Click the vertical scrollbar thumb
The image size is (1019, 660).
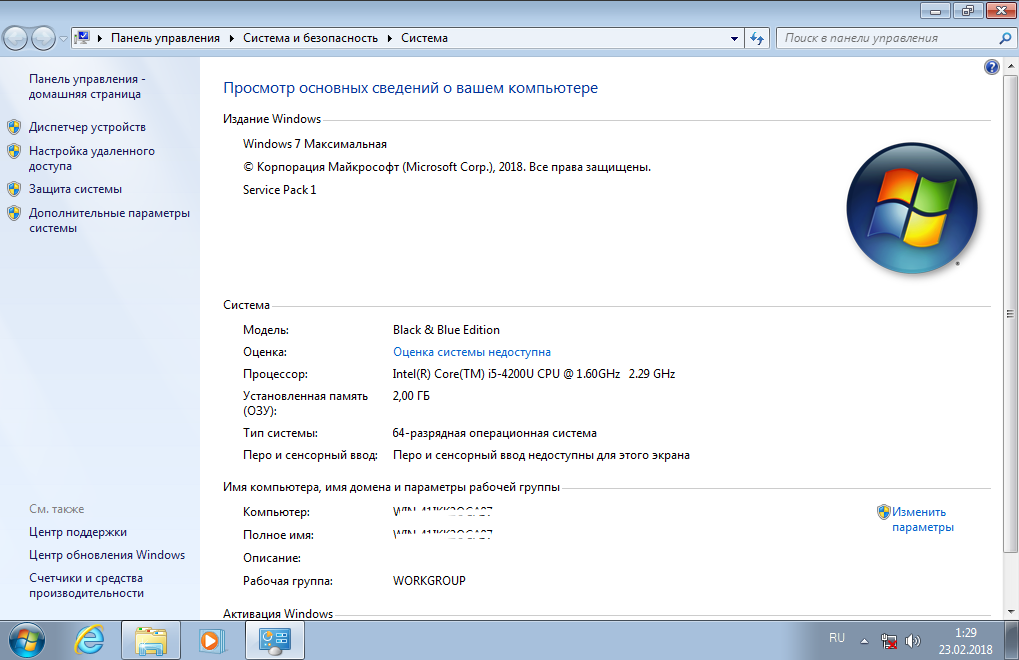[1011, 313]
